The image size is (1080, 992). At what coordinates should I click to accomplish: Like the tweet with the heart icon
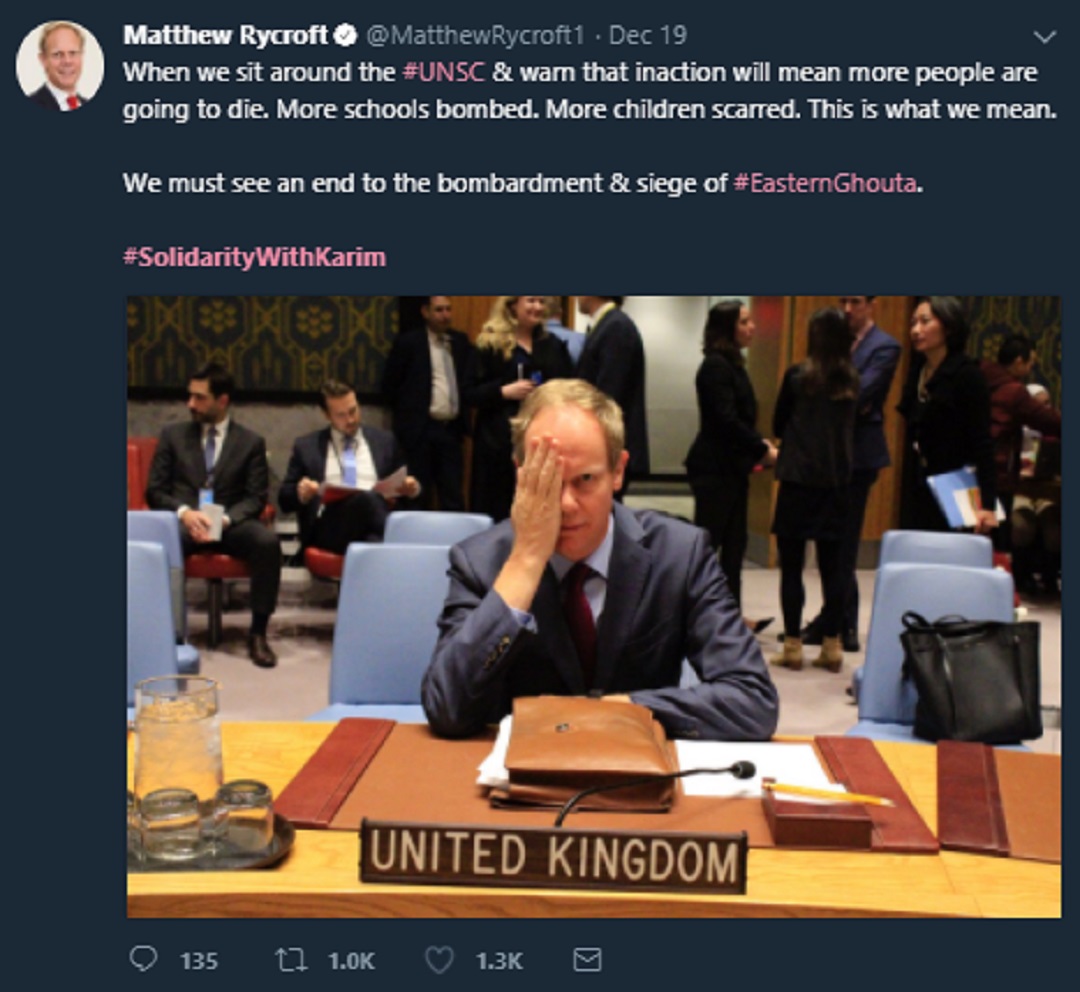tap(439, 960)
